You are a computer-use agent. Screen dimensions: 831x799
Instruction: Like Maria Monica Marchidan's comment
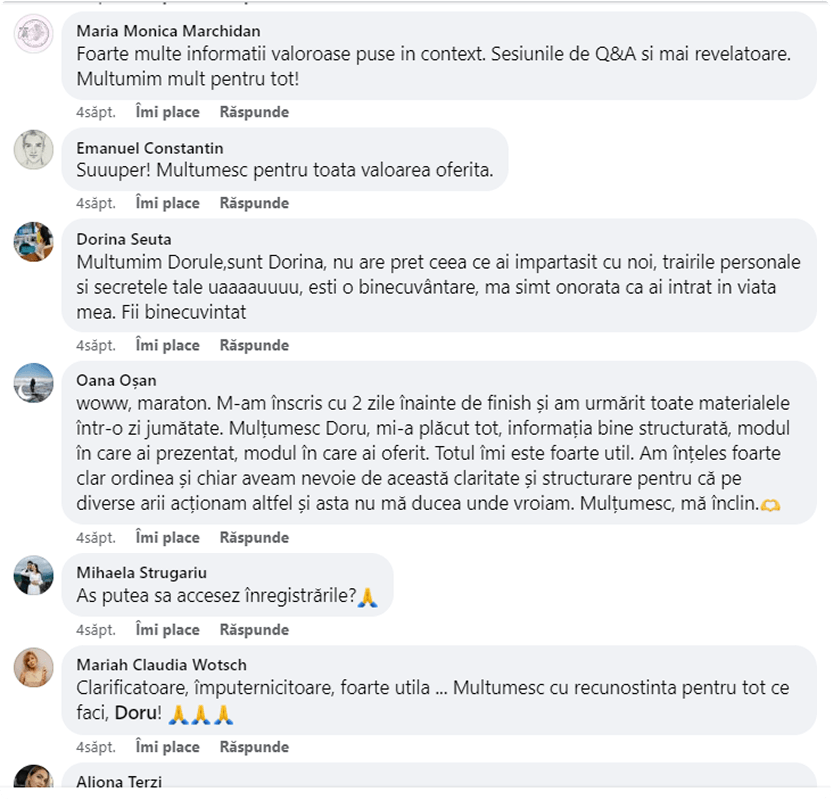coord(167,112)
